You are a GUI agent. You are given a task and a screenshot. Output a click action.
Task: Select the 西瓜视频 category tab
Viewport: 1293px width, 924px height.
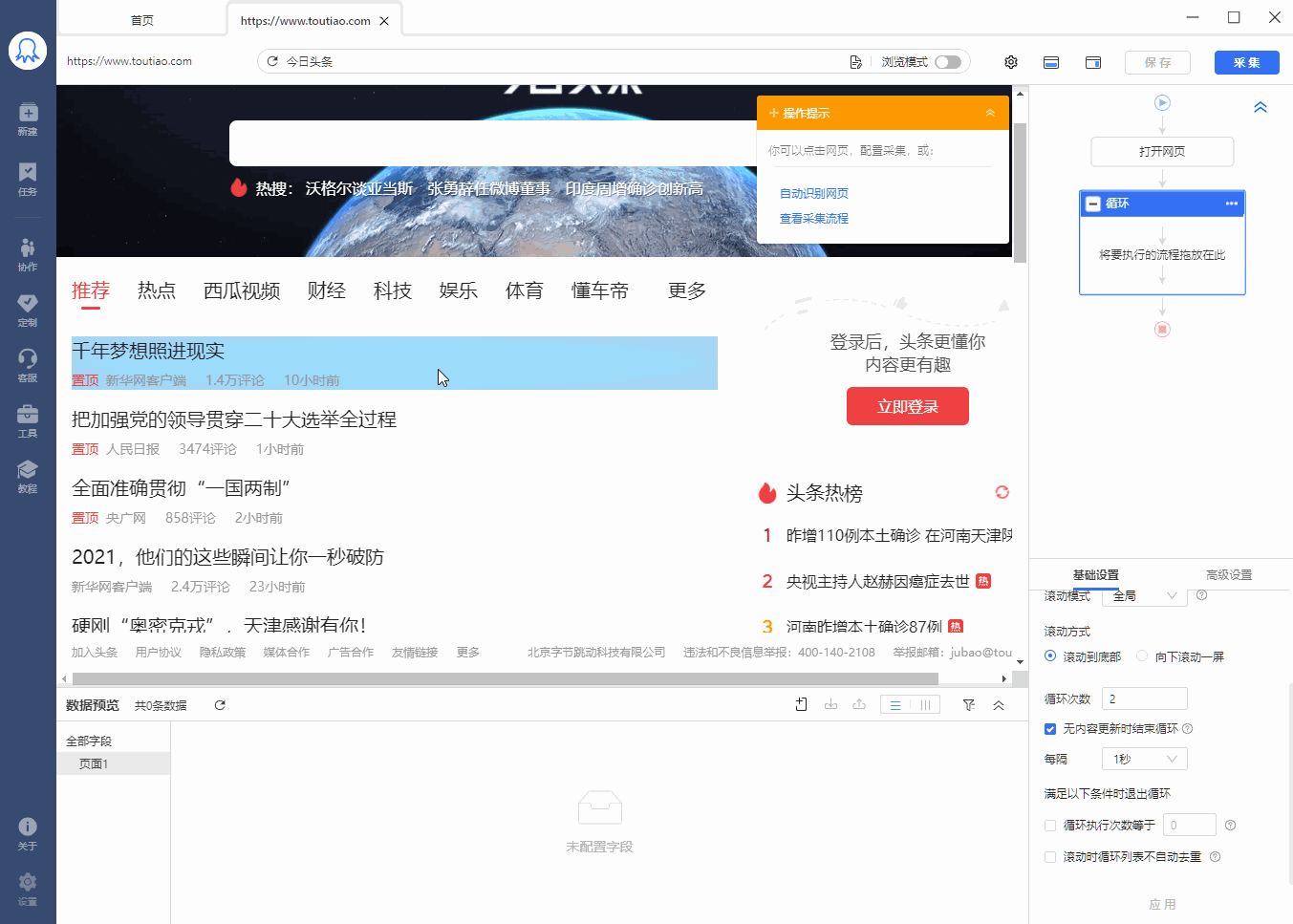point(242,290)
